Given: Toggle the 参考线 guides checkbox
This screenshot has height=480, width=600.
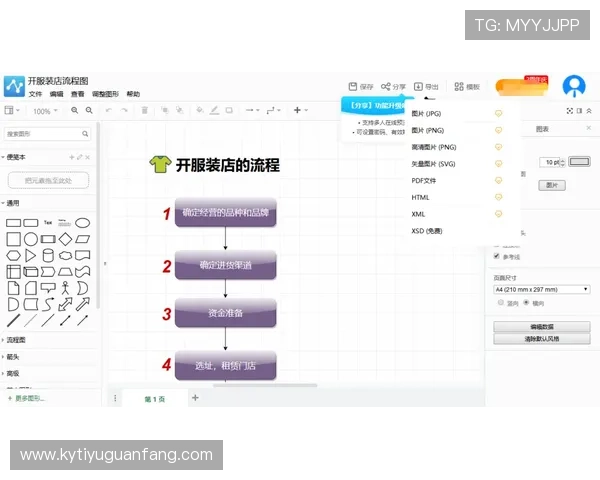Looking at the screenshot, I should click(x=496, y=256).
